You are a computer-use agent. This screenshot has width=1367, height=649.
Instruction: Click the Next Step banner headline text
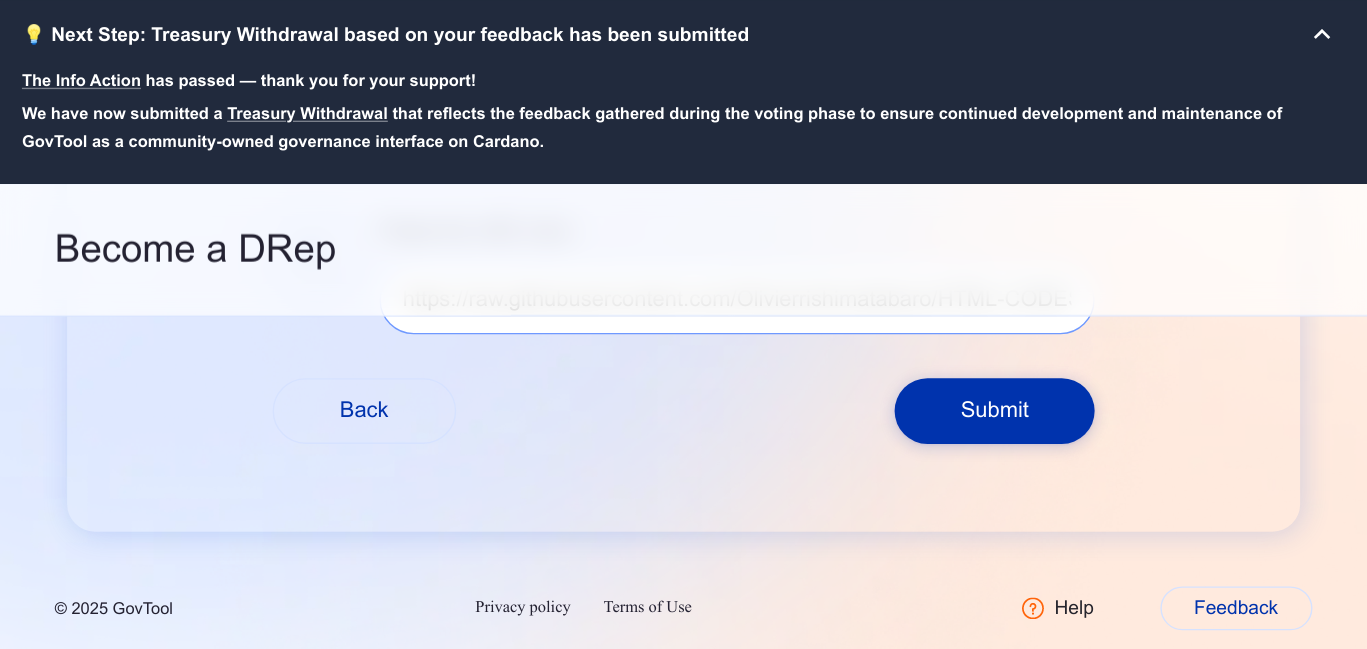(400, 35)
